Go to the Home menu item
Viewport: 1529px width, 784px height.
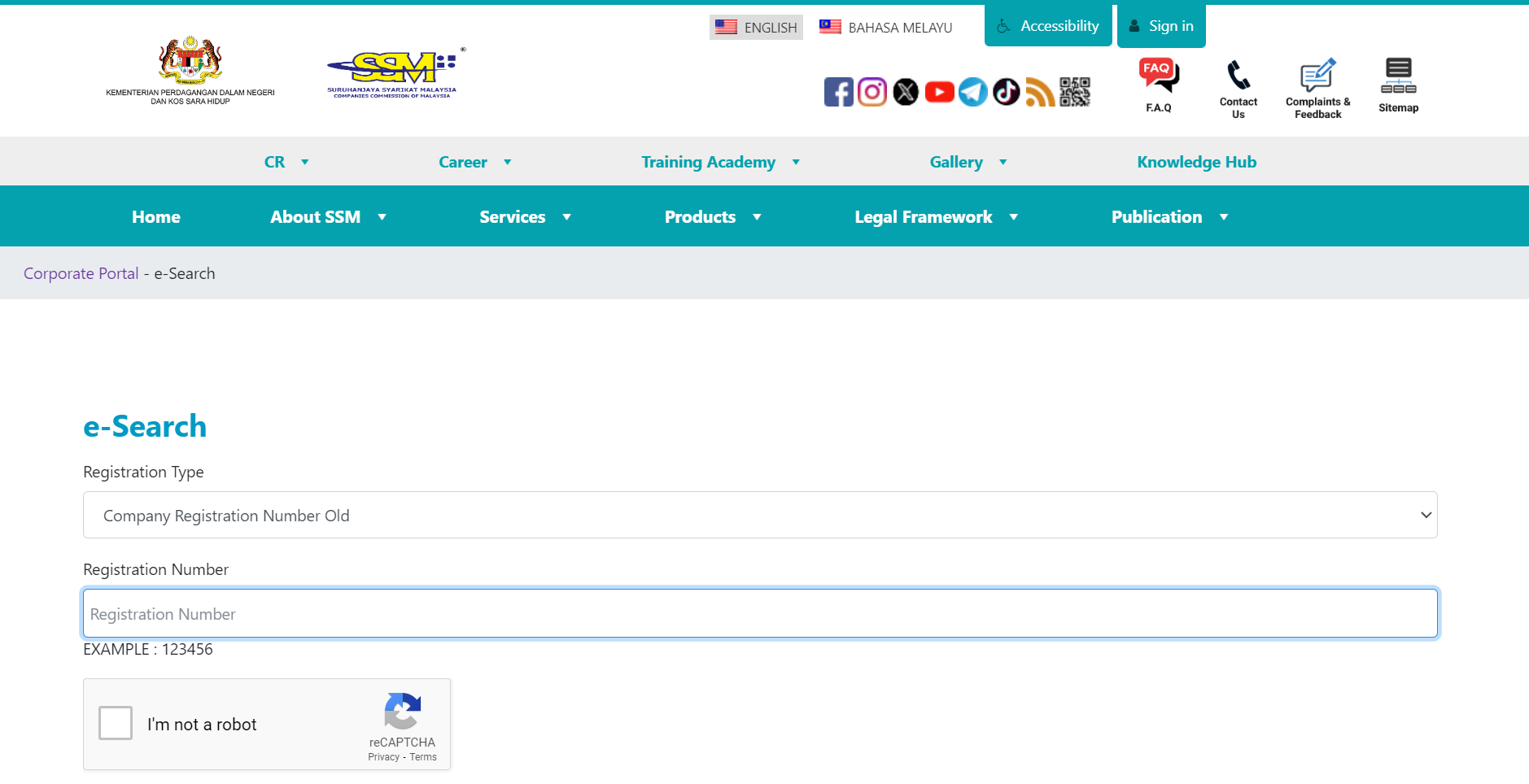pyautogui.click(x=156, y=216)
